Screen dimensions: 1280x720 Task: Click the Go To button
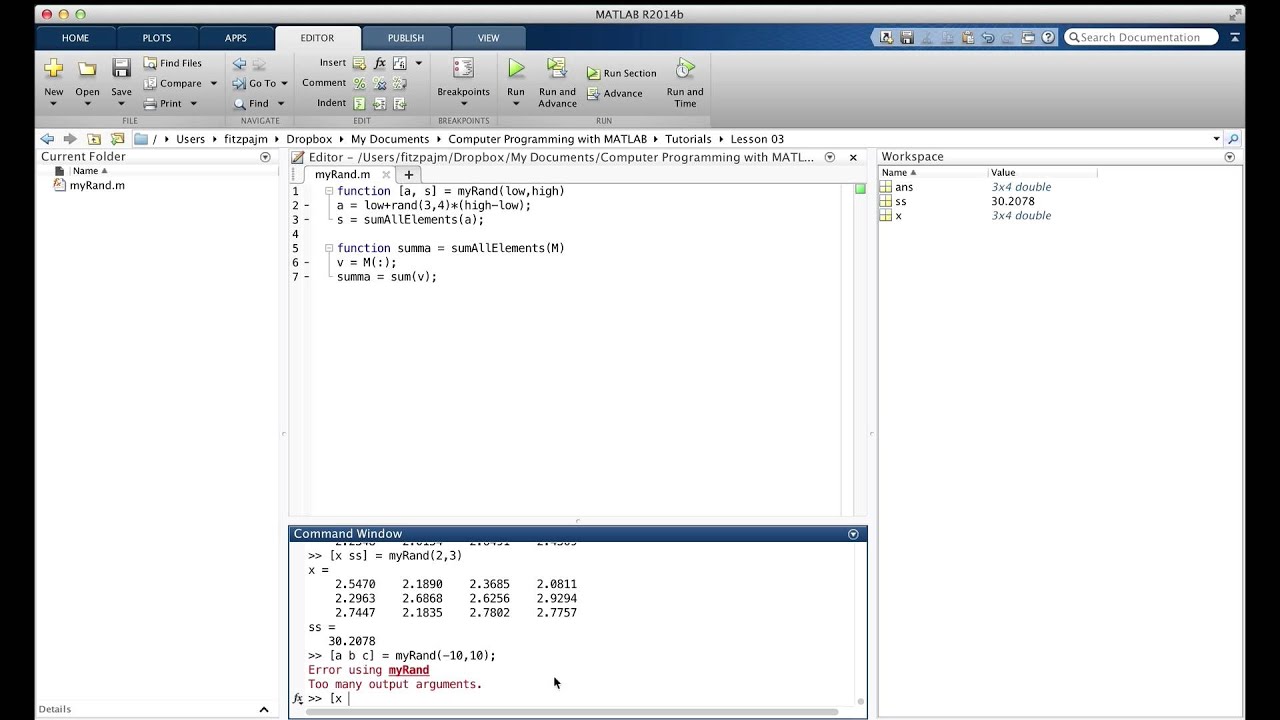click(259, 83)
